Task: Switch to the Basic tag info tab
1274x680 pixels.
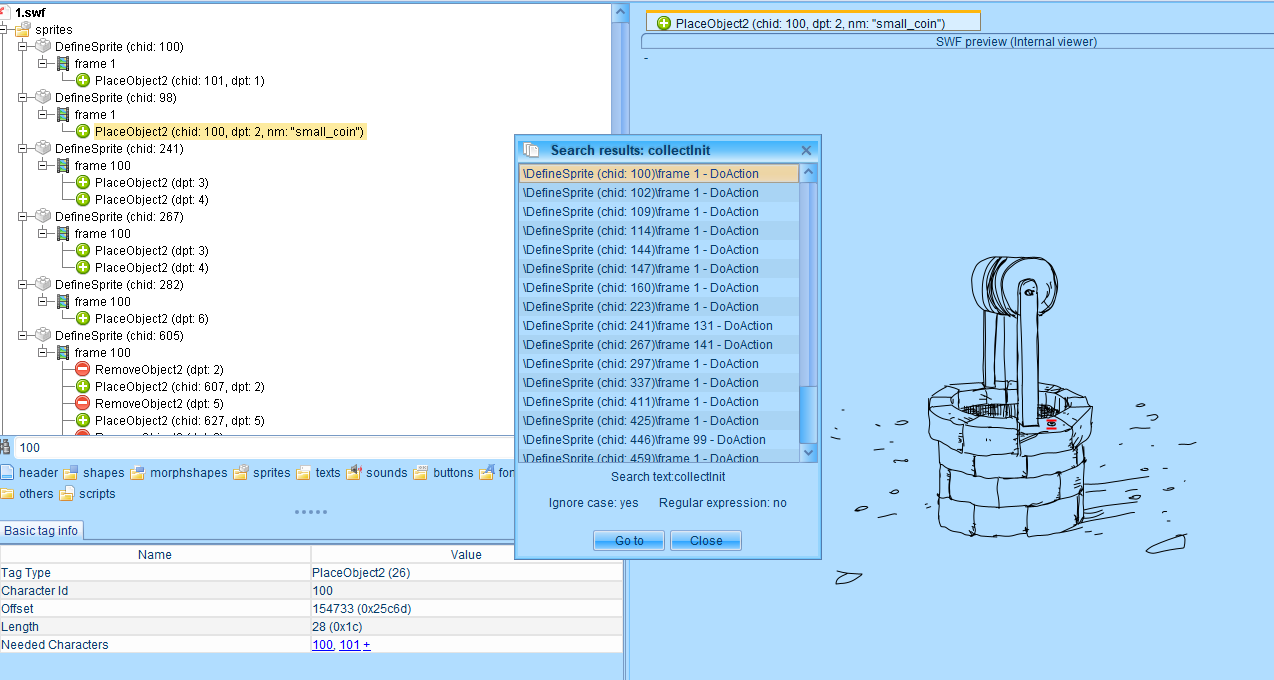Action: 41,531
